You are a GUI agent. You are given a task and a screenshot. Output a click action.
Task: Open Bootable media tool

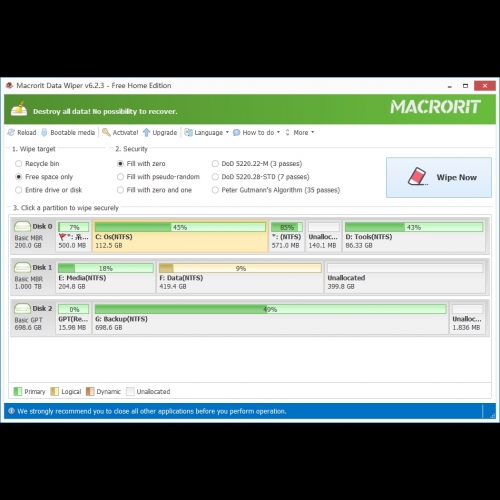point(68,132)
